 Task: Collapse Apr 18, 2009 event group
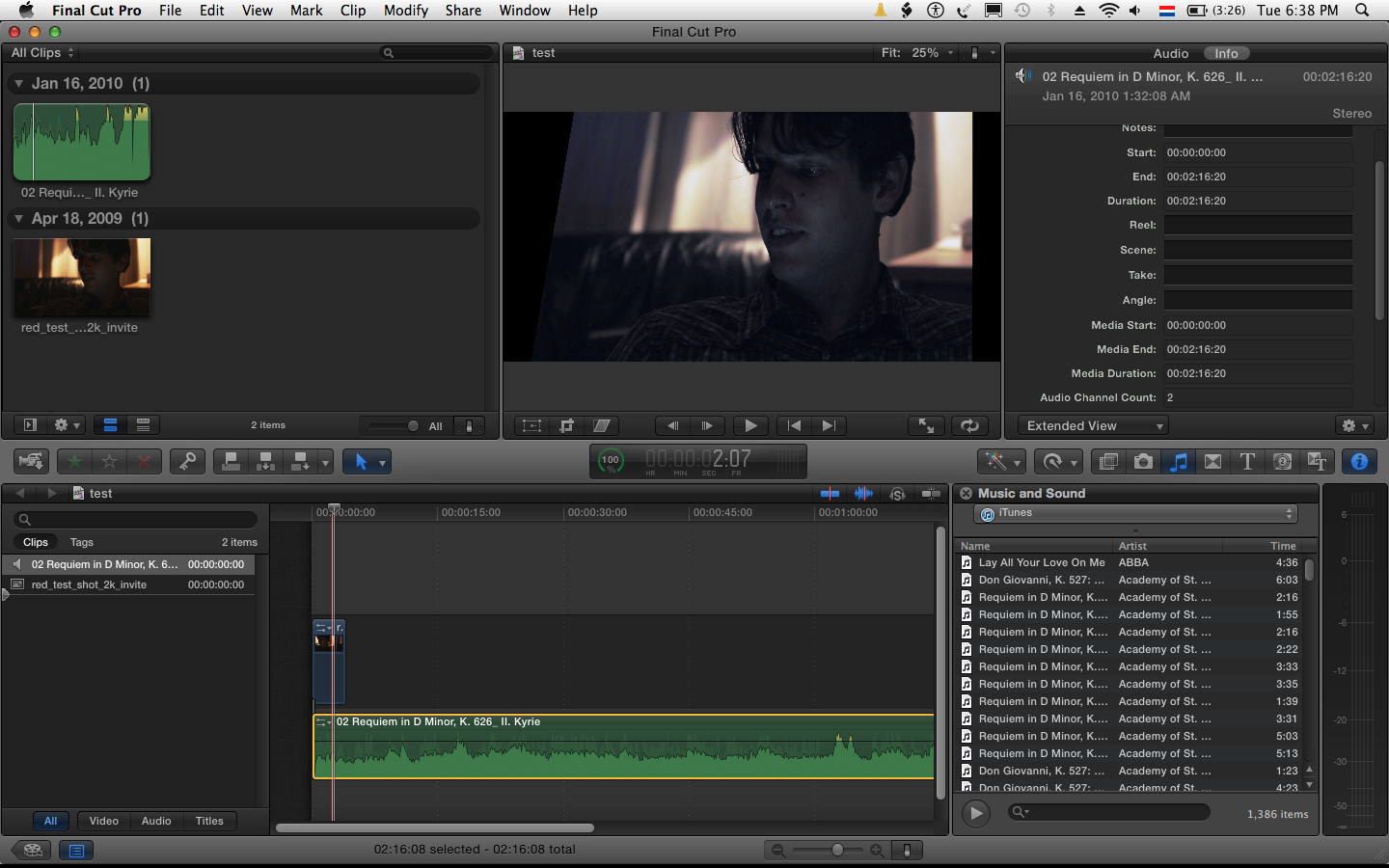pyautogui.click(x=18, y=219)
